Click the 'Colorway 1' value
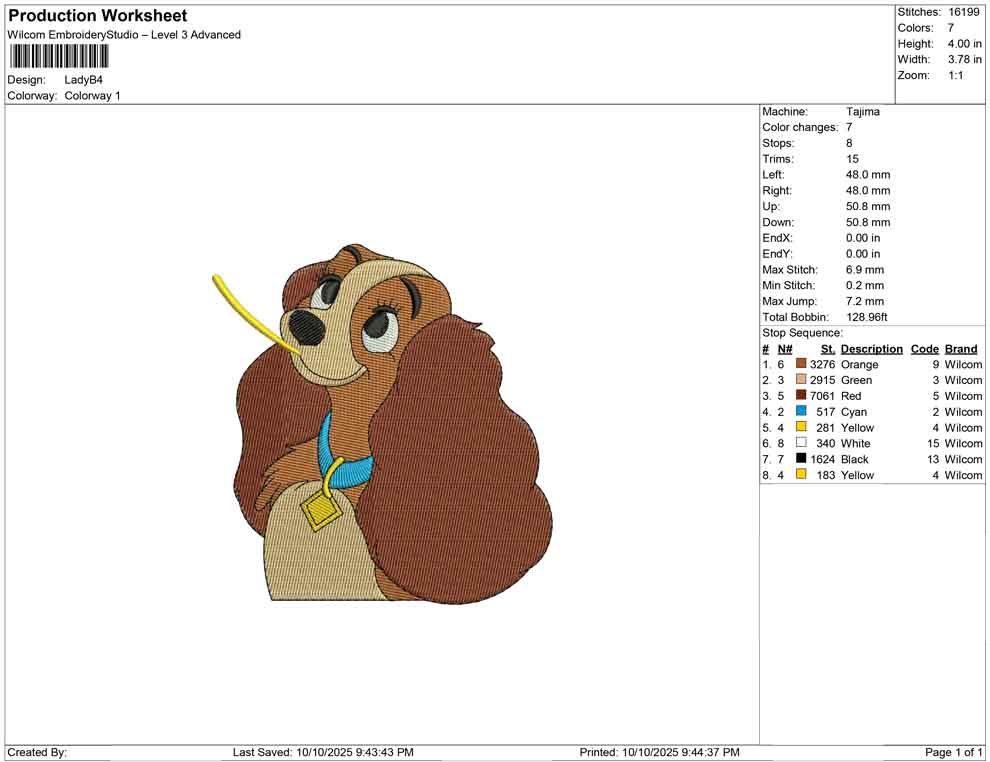 pyautogui.click(x=92, y=96)
